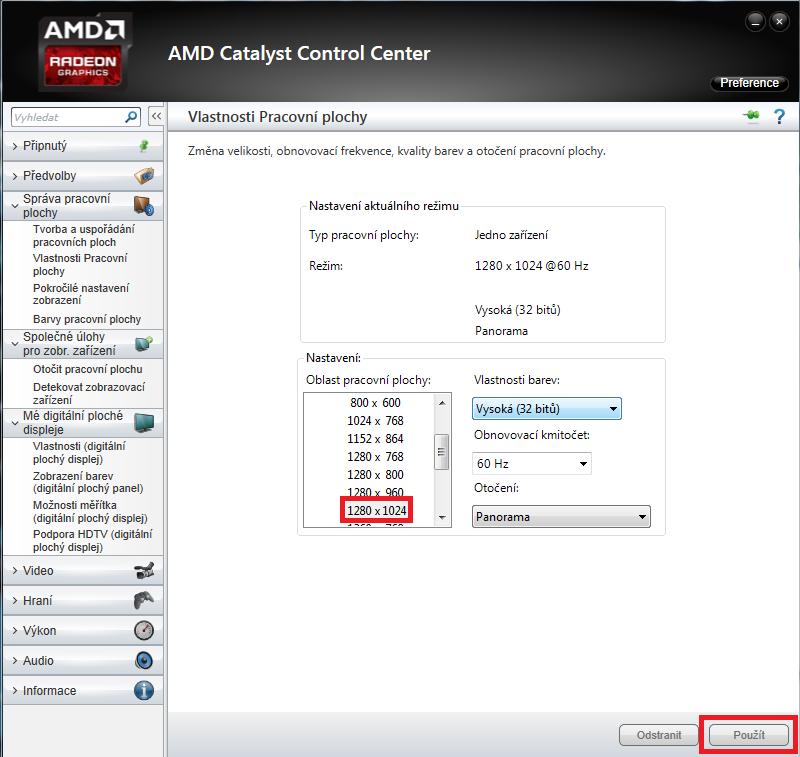Select resolution 1024 x 768
Screen dimensions: 800x757
pyautogui.click(x=375, y=421)
